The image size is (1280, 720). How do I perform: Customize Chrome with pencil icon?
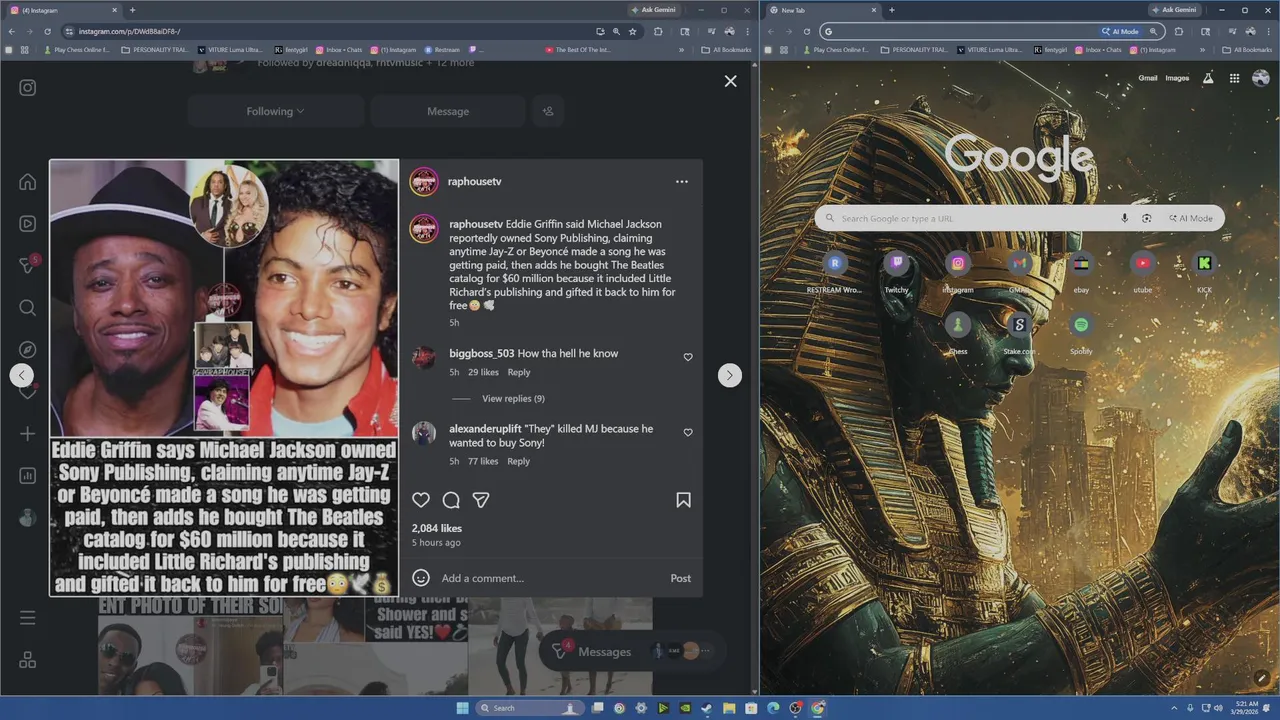1264,677
